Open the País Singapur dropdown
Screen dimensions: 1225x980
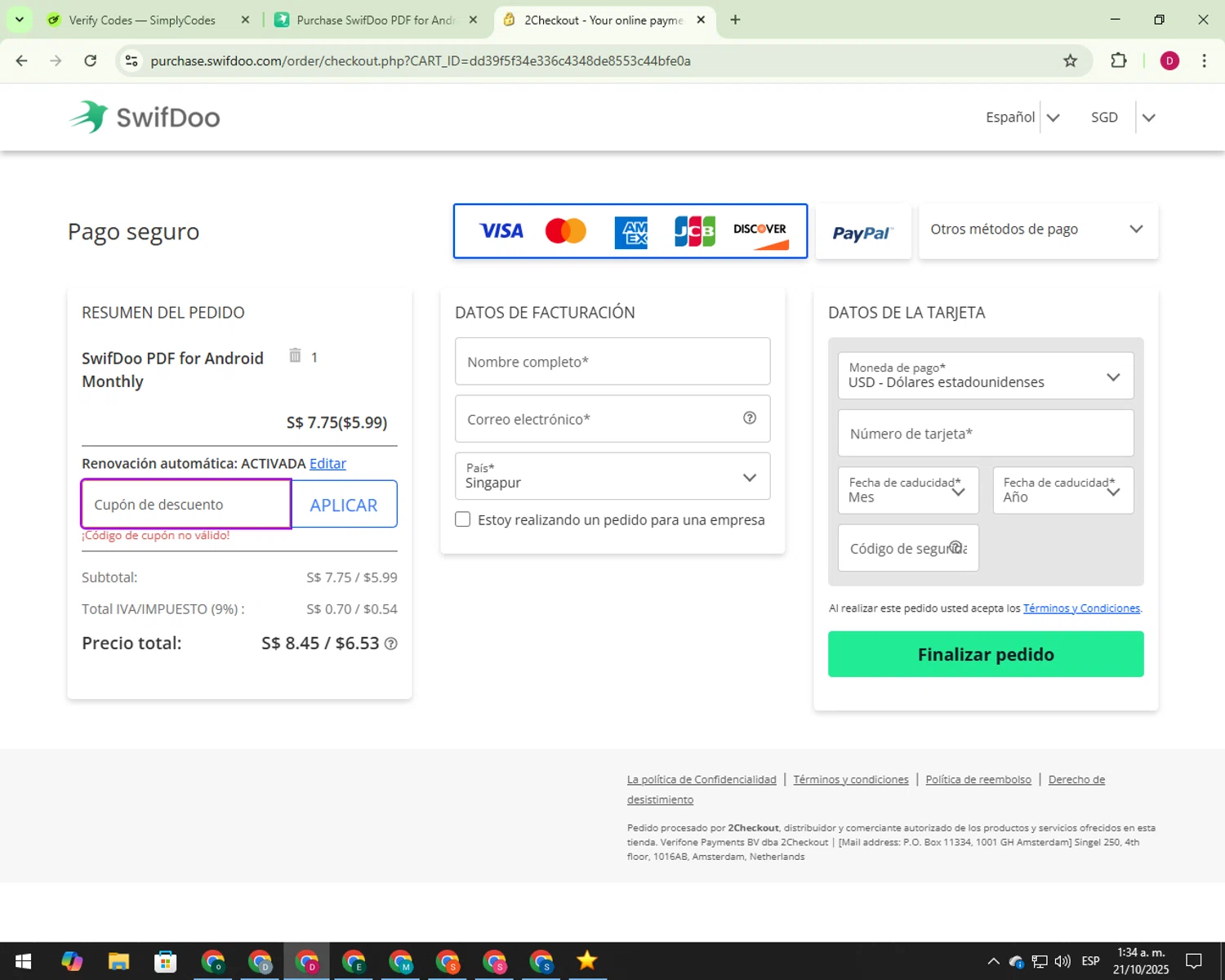[612, 476]
